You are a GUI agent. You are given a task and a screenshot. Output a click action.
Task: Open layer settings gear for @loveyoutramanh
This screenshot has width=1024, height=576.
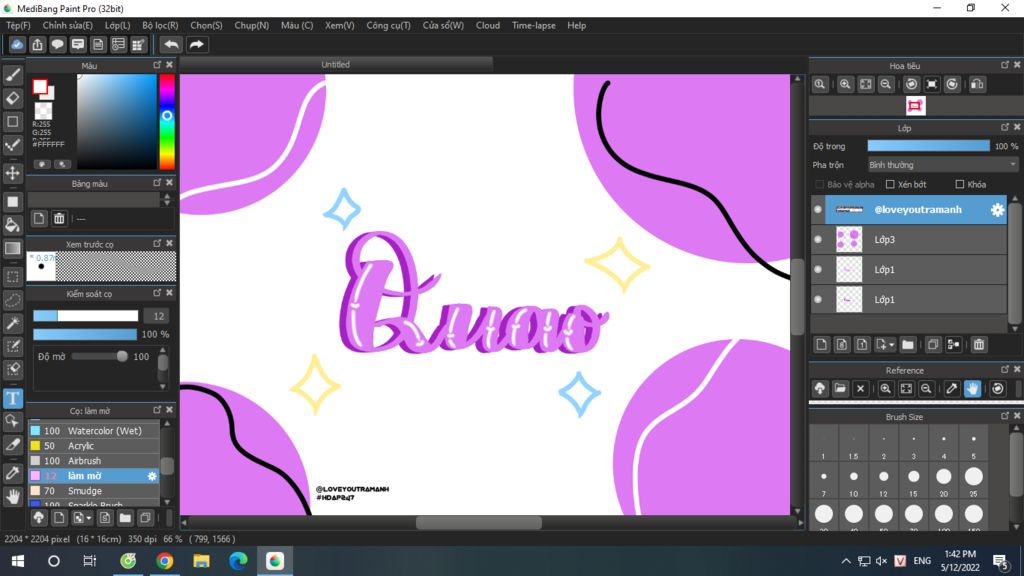pyautogui.click(x=997, y=210)
